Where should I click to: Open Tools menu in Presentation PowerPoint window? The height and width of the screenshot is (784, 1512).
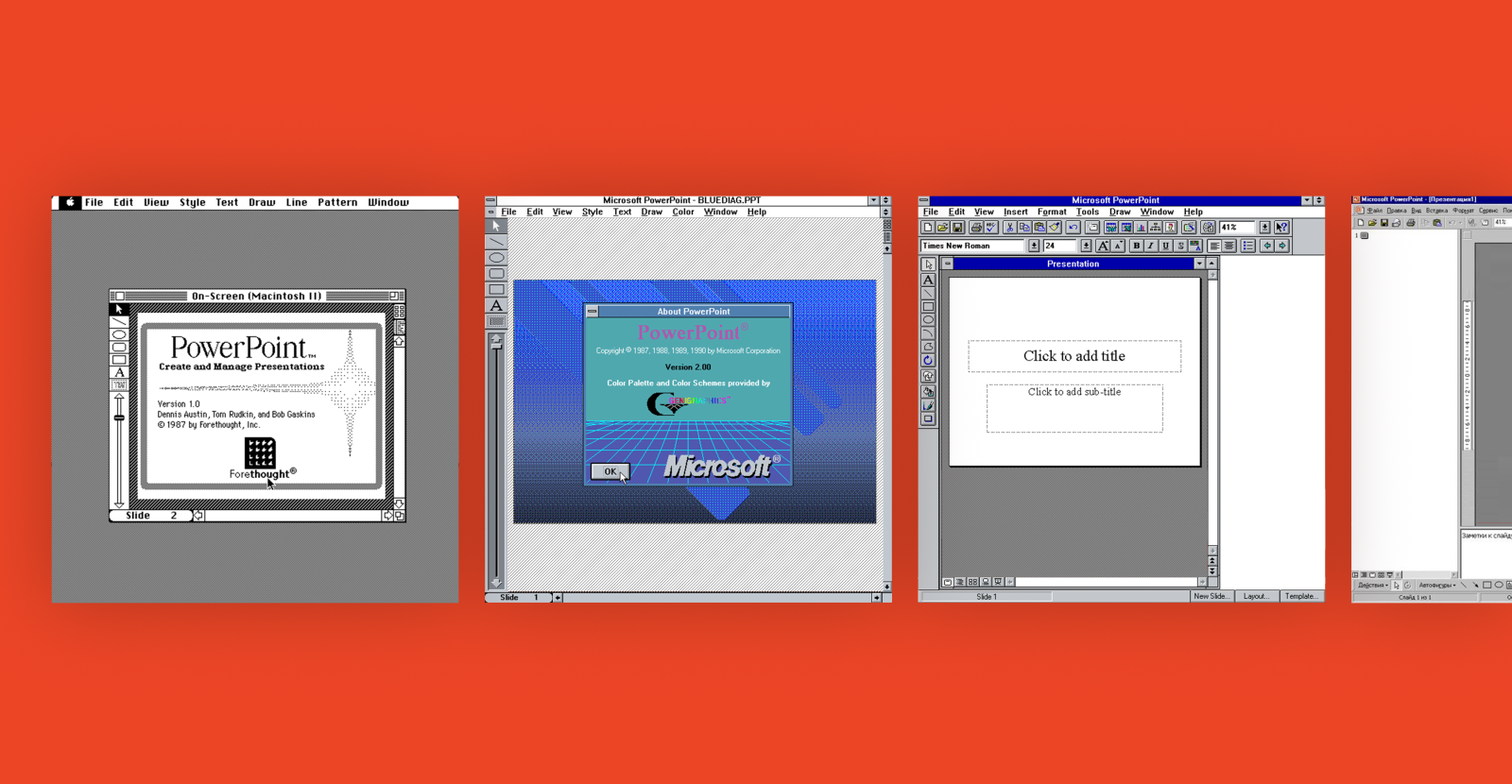point(1088,212)
